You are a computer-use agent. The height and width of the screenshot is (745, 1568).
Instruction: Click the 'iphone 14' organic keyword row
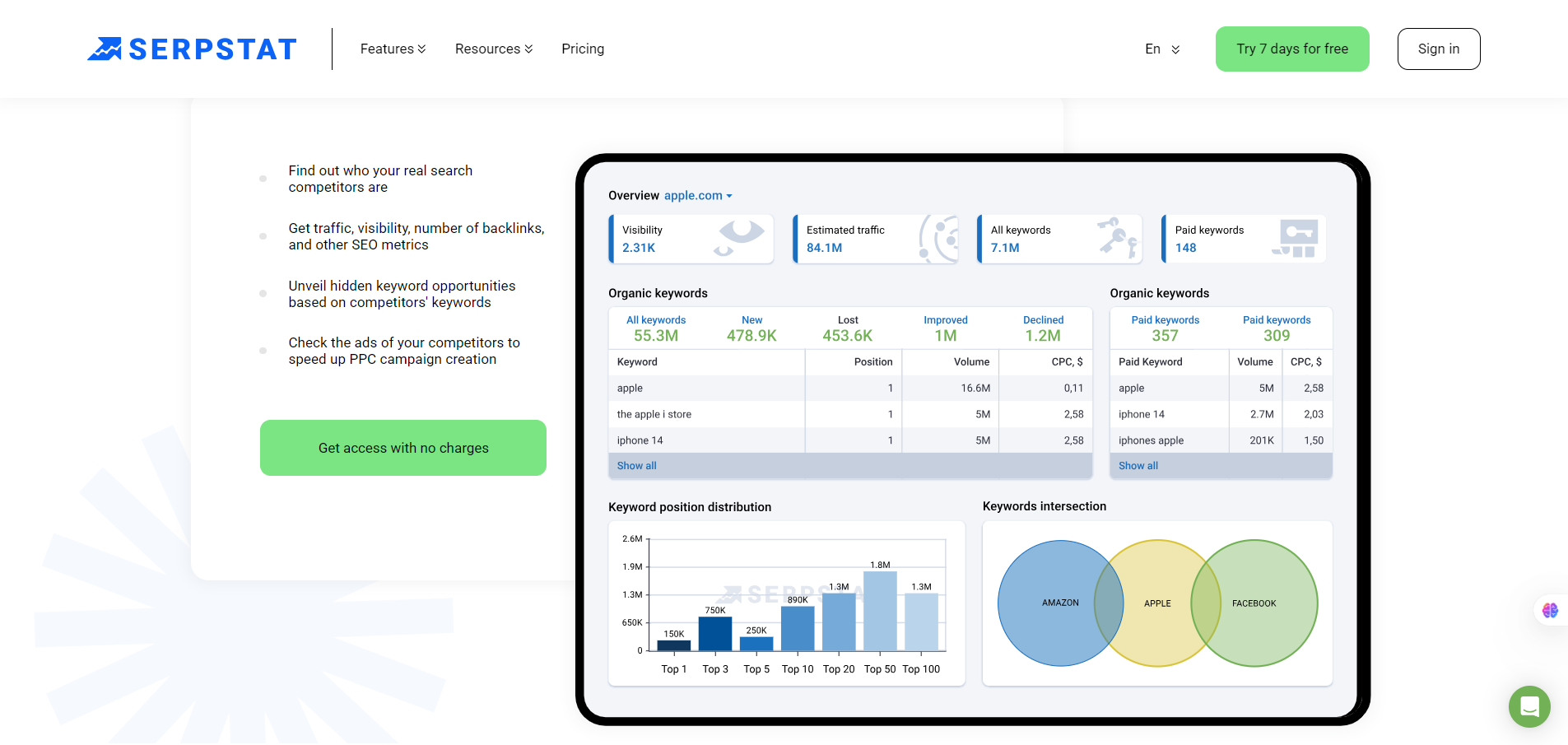coord(850,440)
